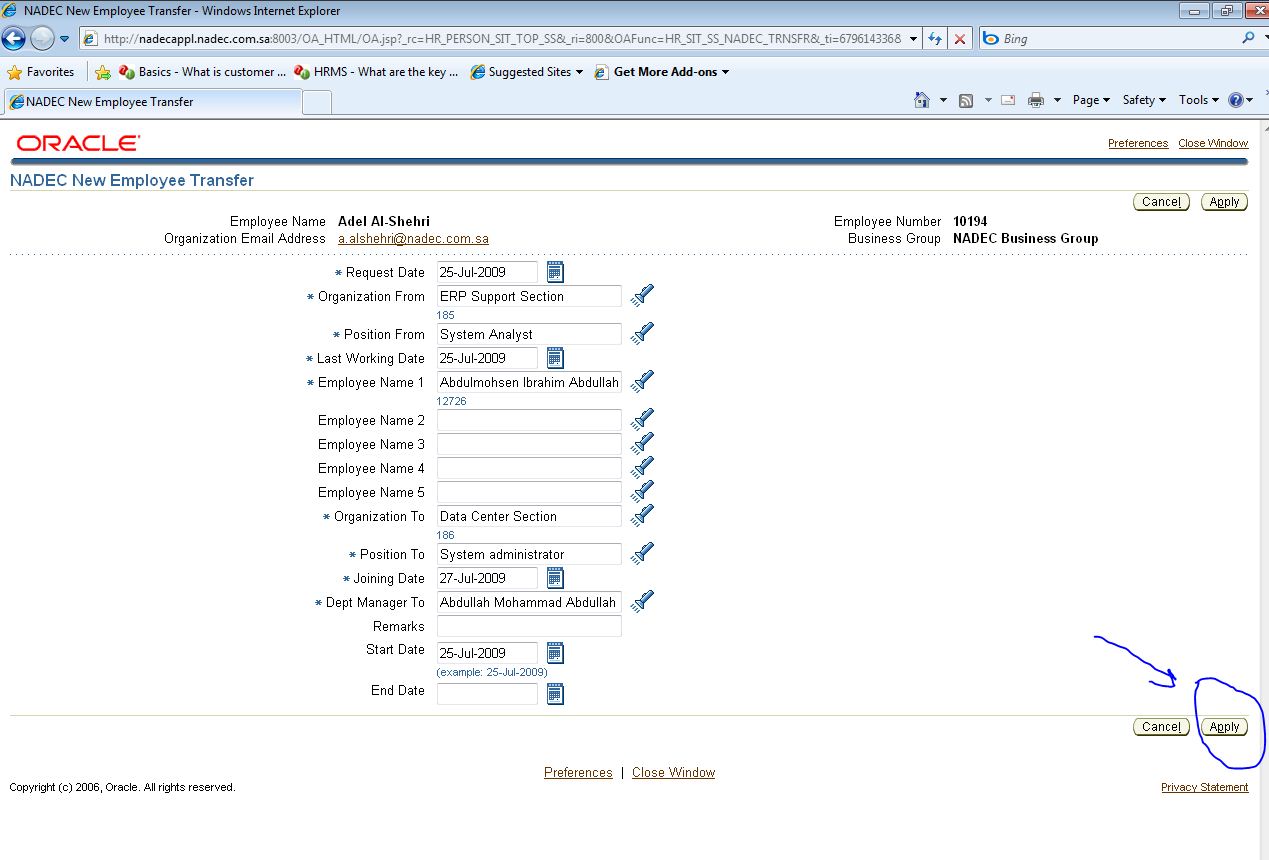
Task: Open the top Preferences link
Action: pyautogui.click(x=1138, y=143)
